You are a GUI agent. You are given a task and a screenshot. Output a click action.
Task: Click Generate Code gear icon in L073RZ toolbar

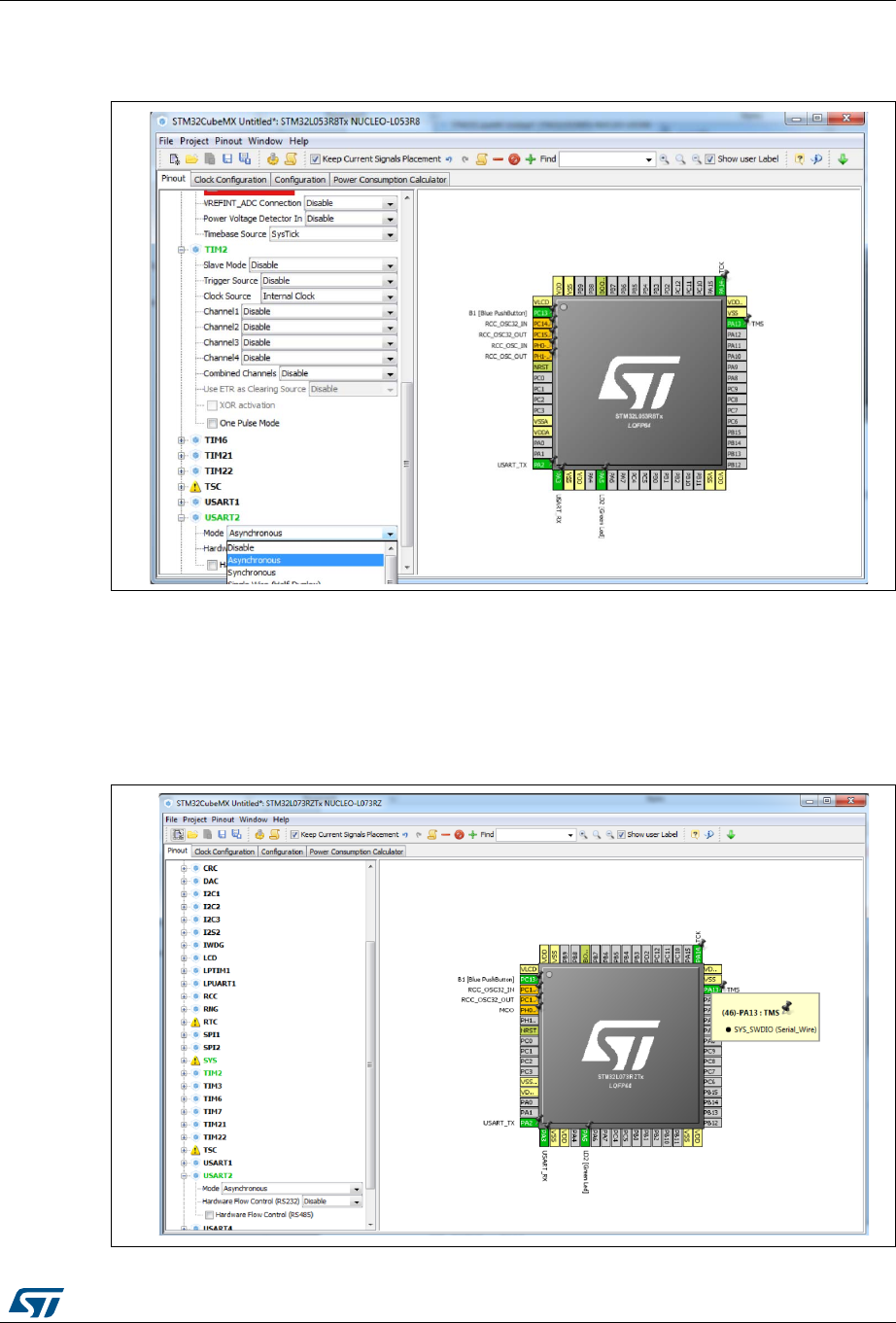(x=259, y=834)
